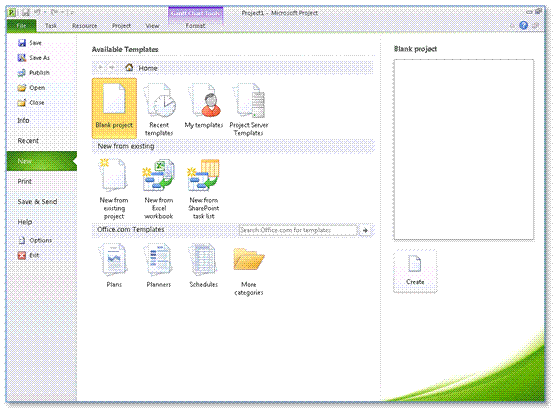This screenshot has width=556, height=413.
Task: Click the quick access Undo icon
Action: point(37,12)
